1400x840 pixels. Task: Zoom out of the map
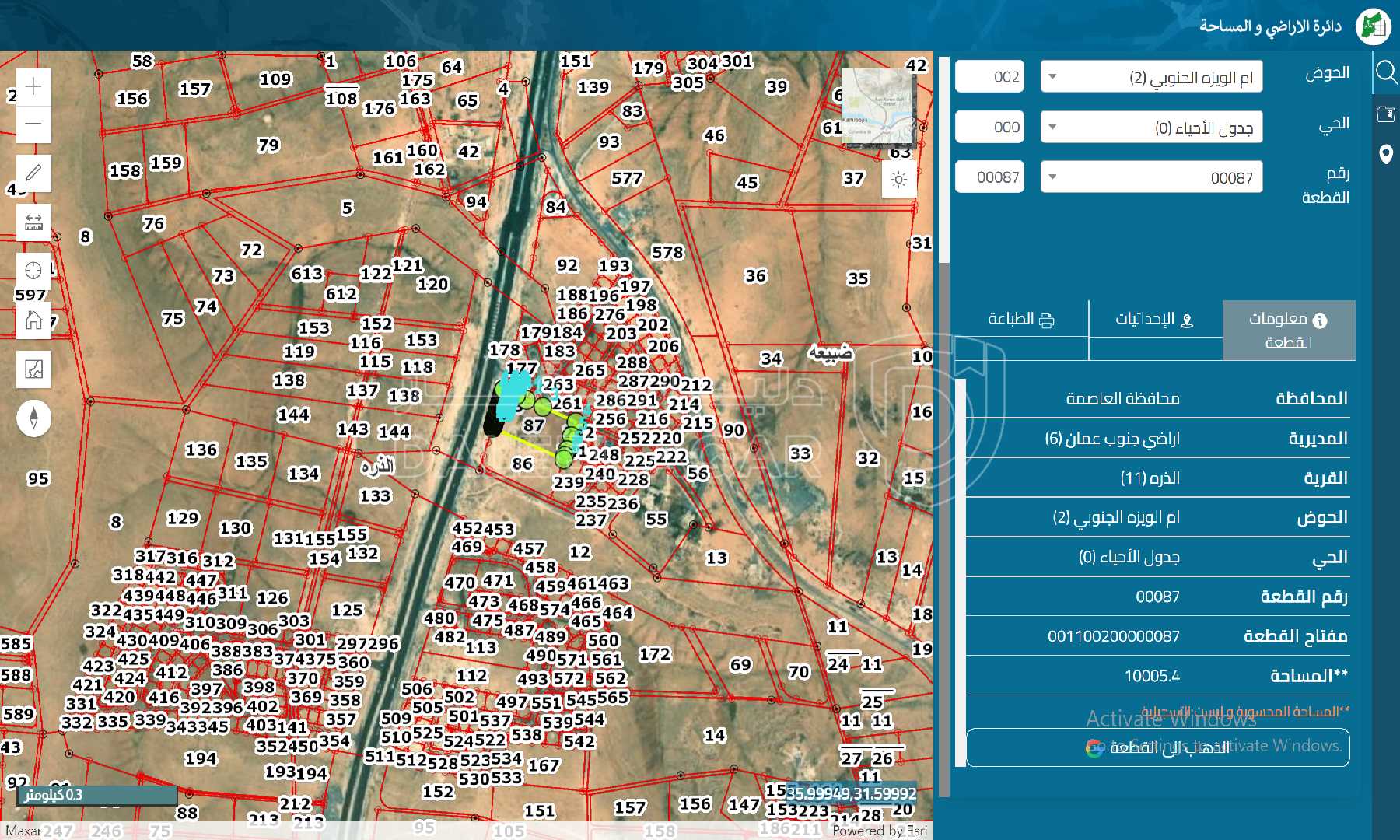(x=33, y=124)
